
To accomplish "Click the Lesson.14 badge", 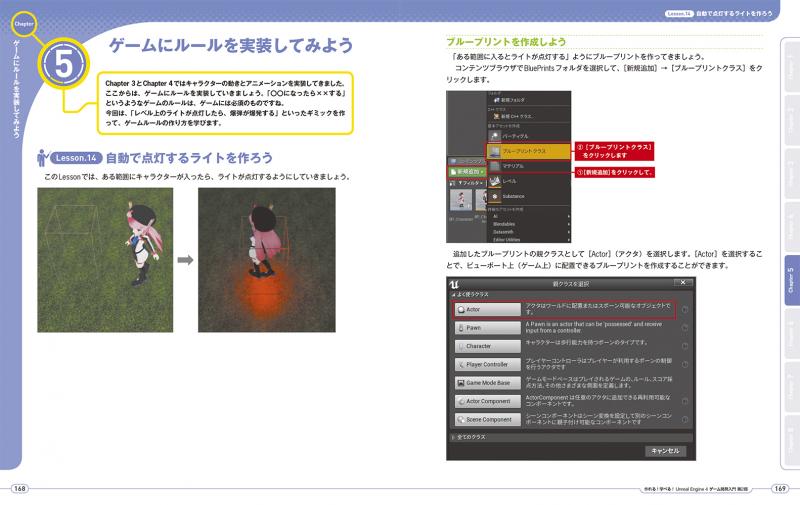I will click(x=76, y=158).
